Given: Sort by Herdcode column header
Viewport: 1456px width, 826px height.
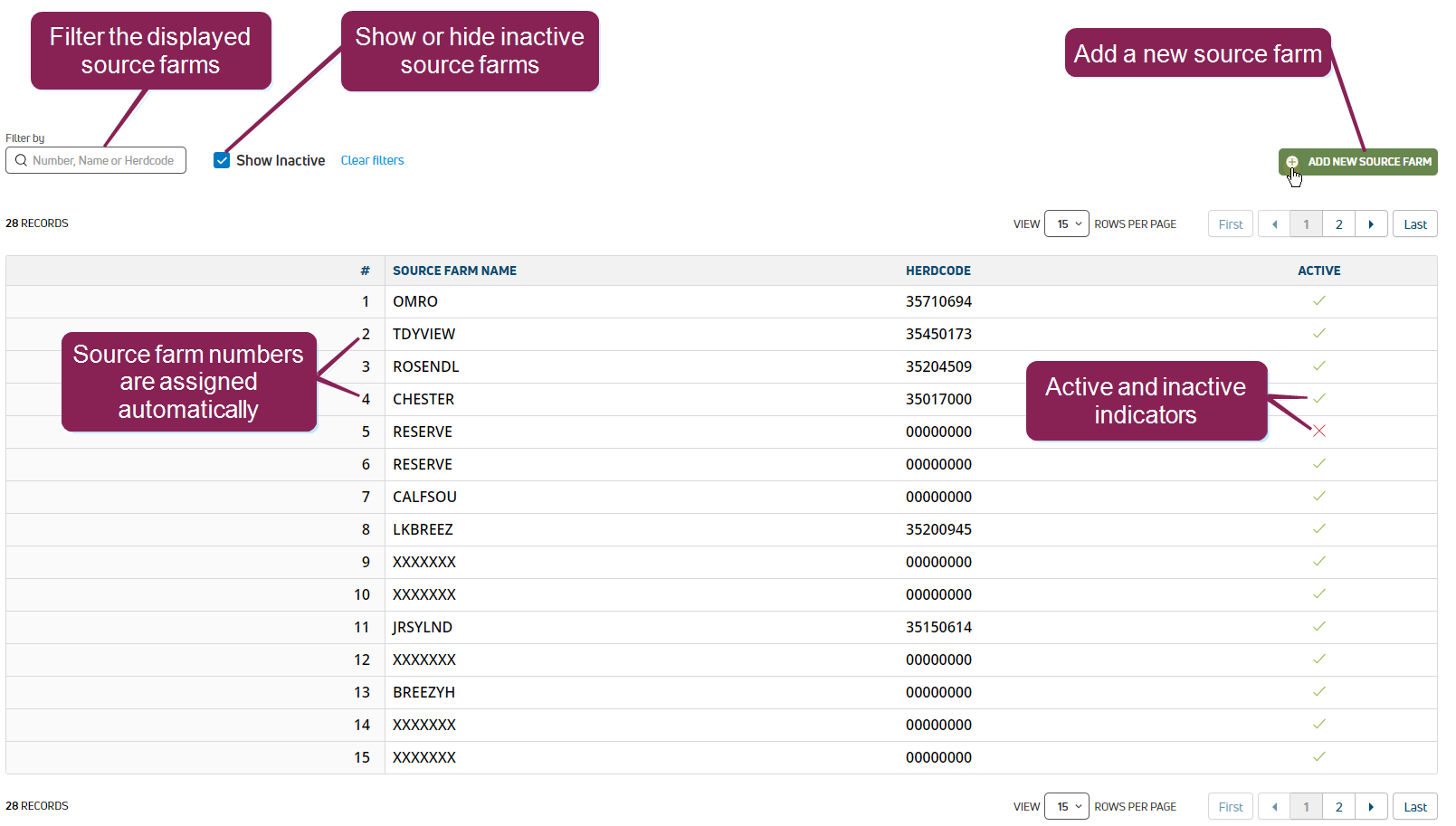Looking at the screenshot, I should 937,271.
